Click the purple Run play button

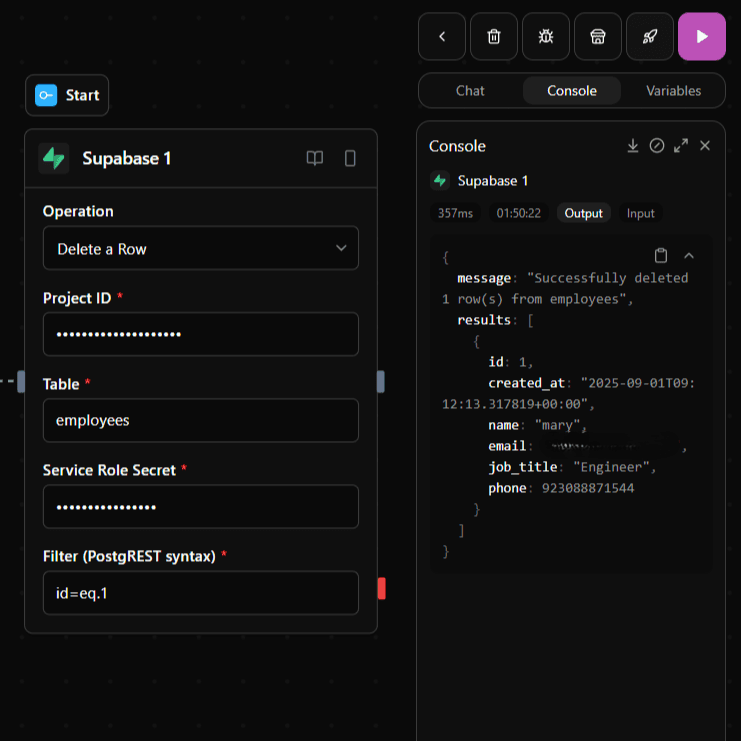click(x=701, y=37)
